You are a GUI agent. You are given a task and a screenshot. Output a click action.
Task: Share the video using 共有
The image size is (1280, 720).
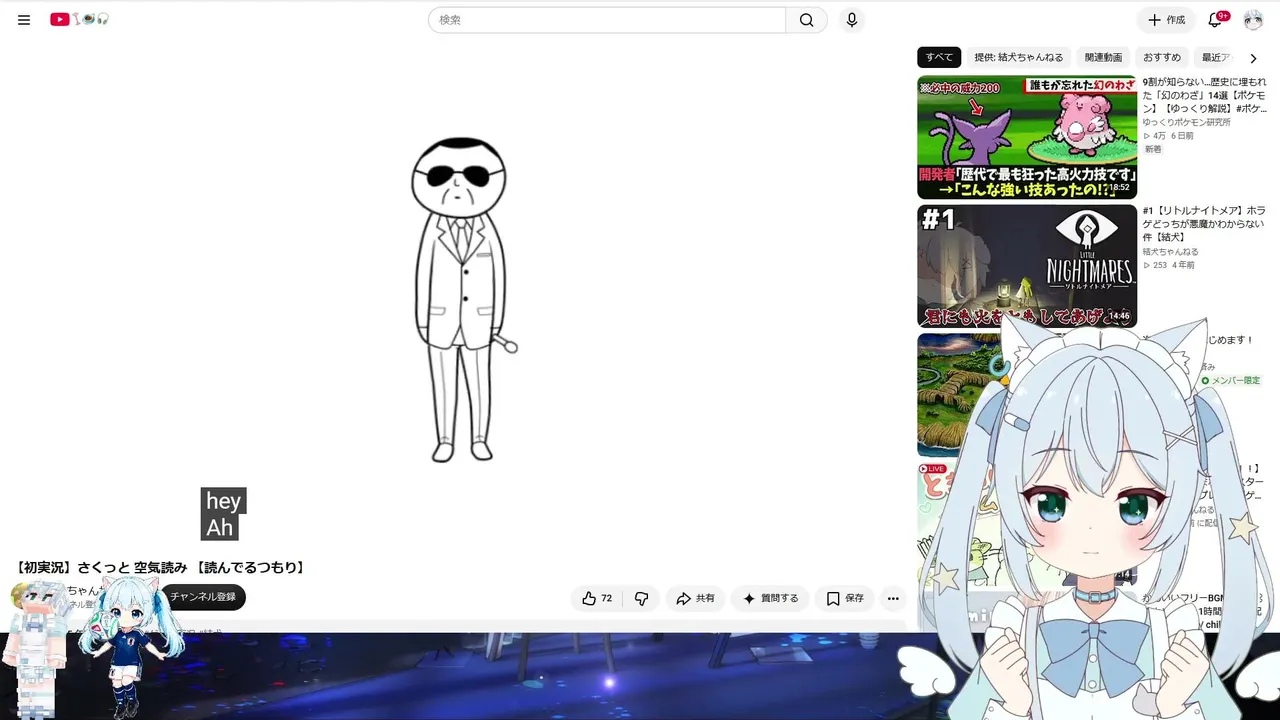tap(695, 598)
